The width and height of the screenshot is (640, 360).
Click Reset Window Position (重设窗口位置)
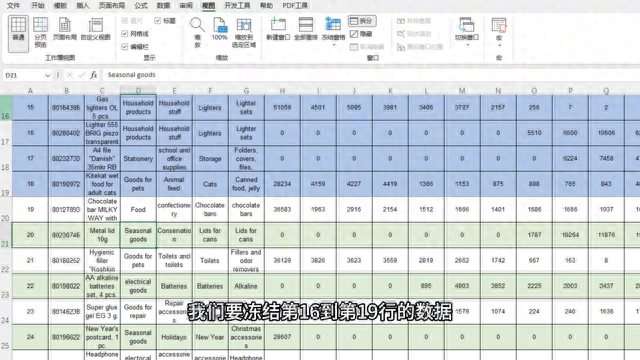pos(420,47)
